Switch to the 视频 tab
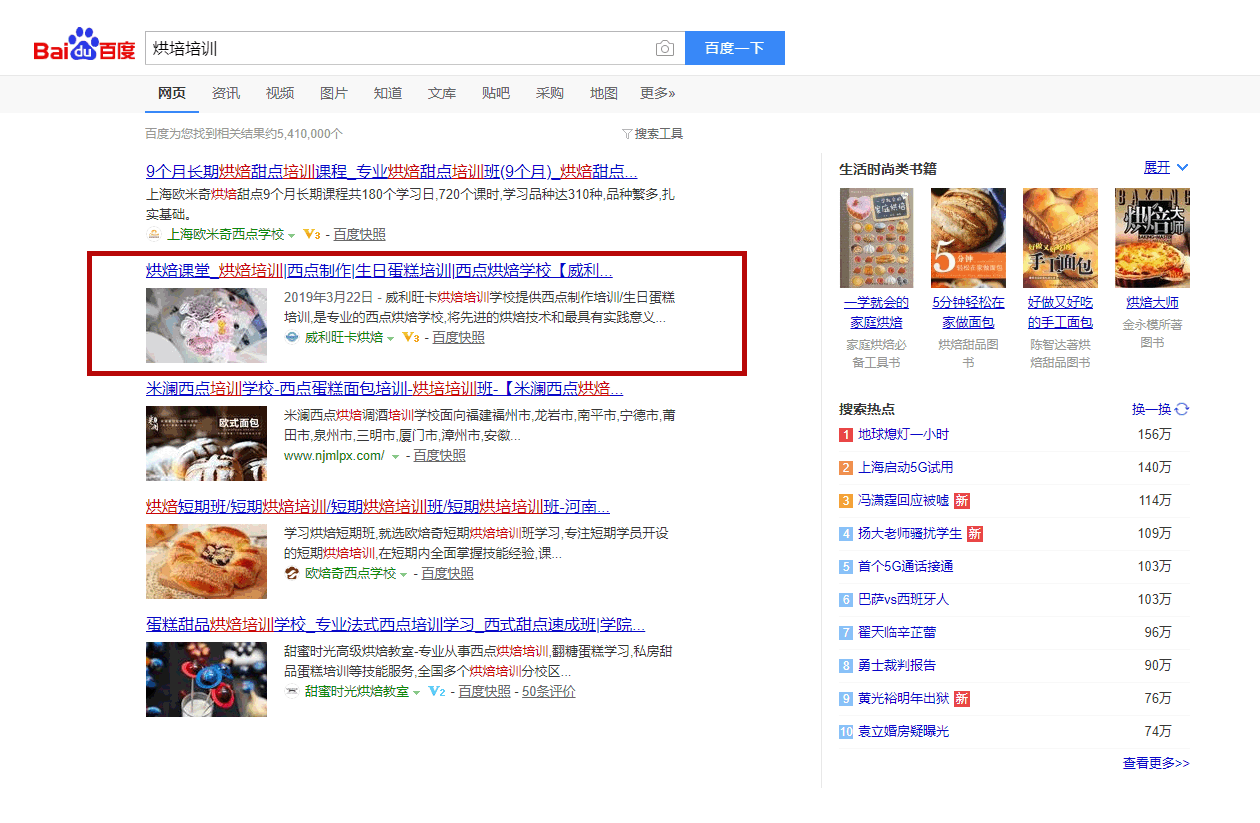 (x=280, y=94)
